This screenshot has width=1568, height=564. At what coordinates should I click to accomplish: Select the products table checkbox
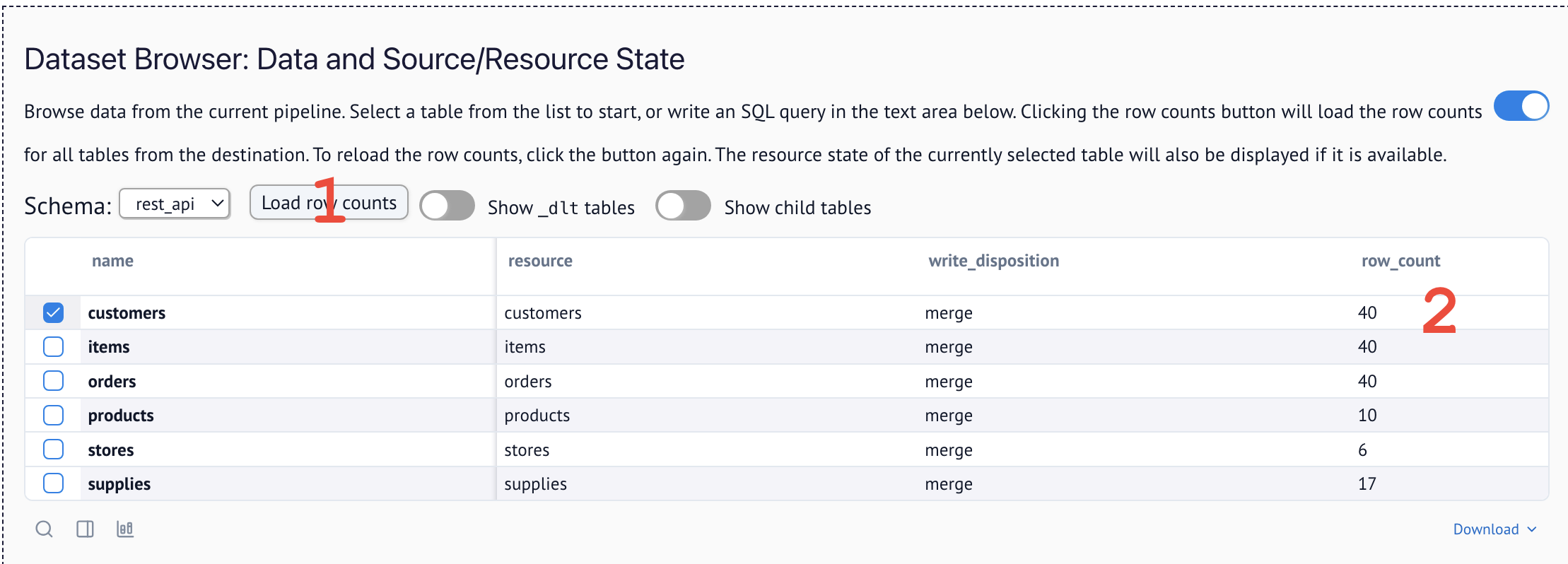click(52, 414)
